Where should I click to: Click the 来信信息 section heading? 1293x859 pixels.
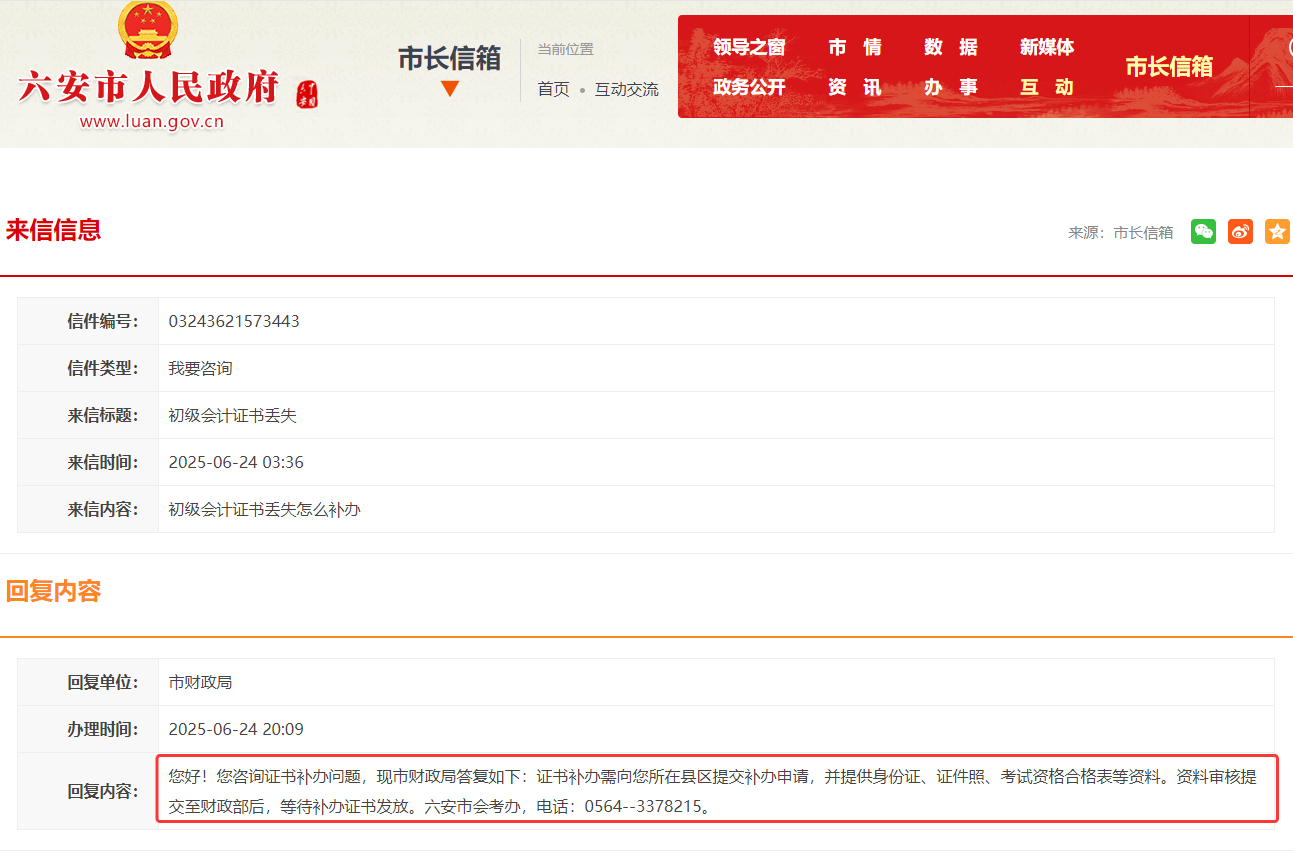point(54,228)
